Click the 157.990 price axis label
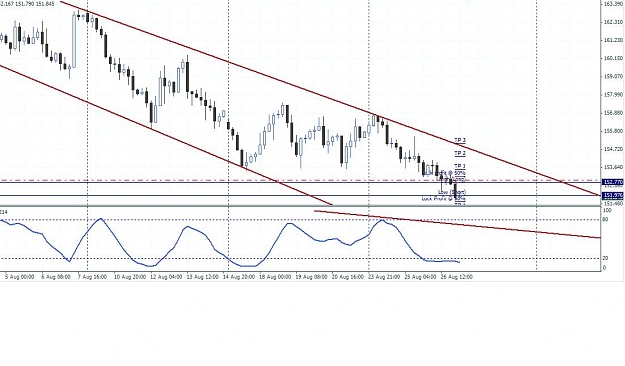 (613, 94)
